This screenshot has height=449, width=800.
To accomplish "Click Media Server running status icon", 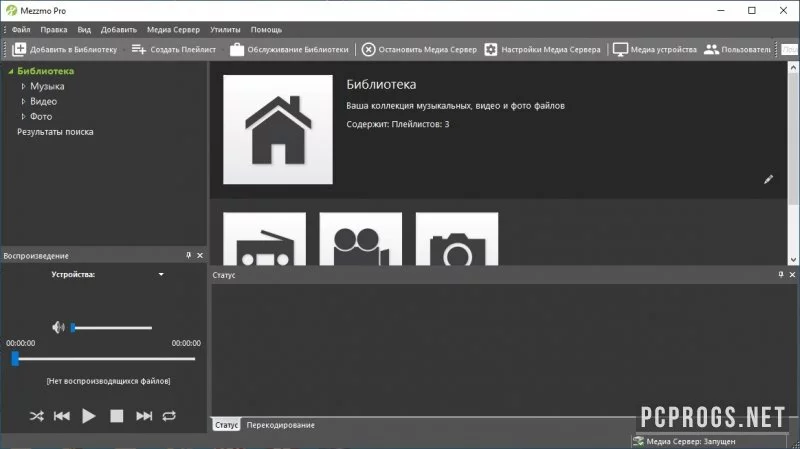I will [638, 441].
